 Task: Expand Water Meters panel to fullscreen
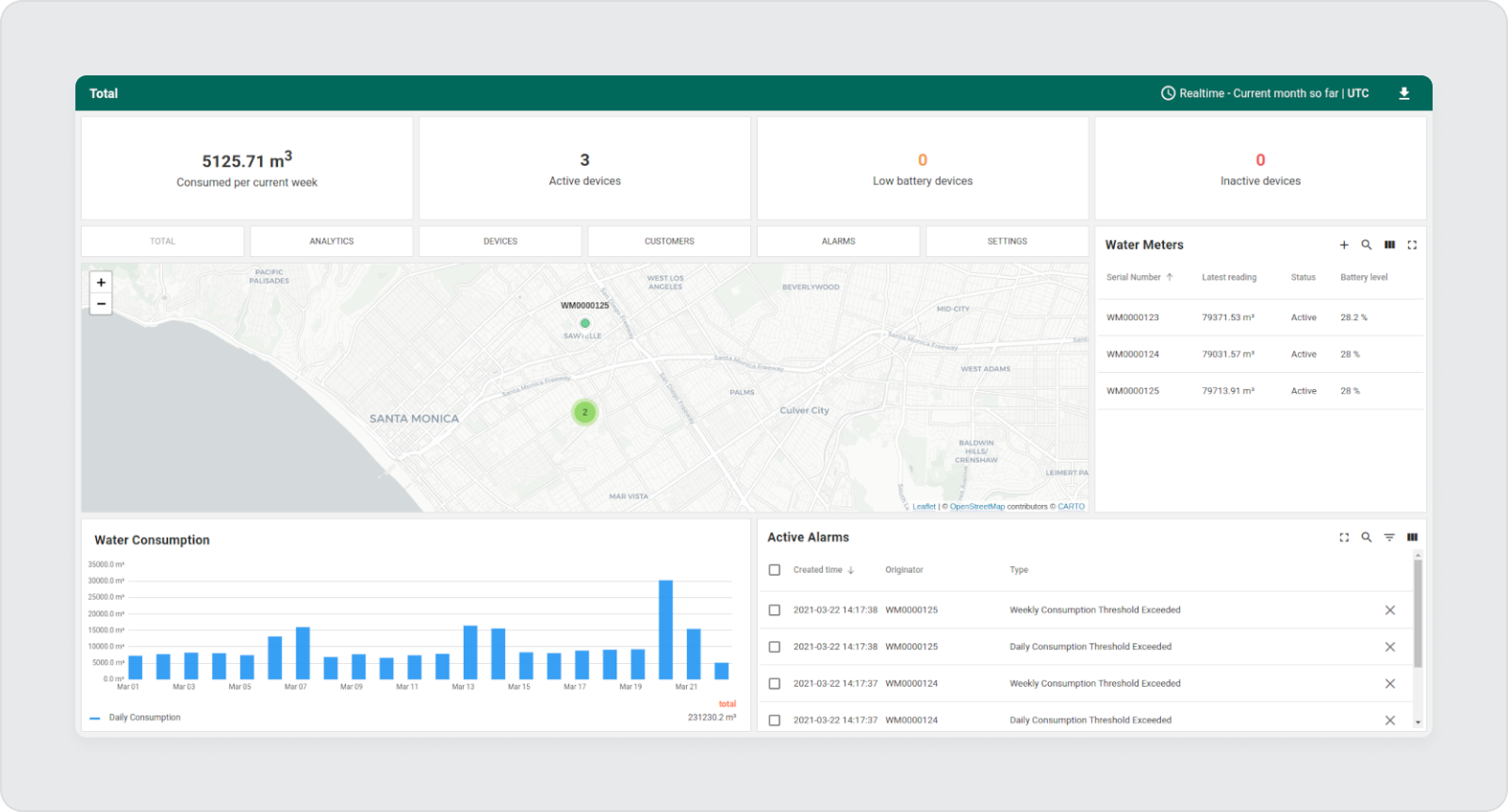pos(1412,245)
